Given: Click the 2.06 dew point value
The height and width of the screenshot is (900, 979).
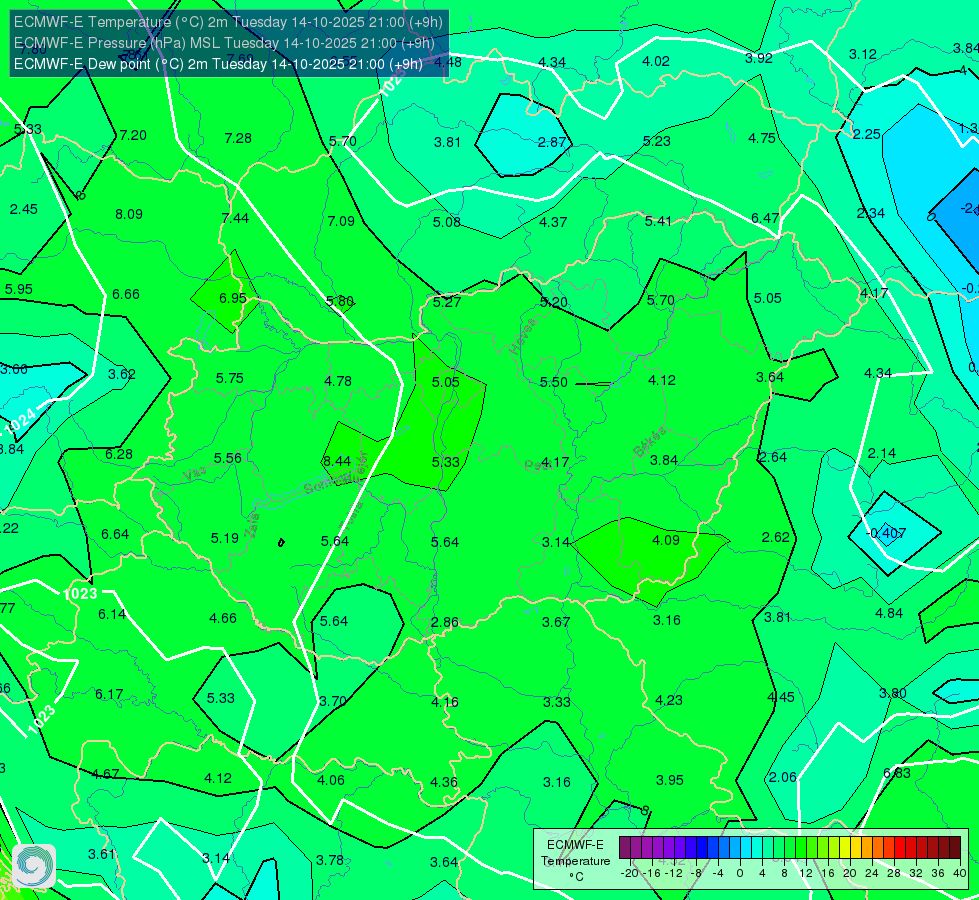Looking at the screenshot, I should [x=782, y=778].
